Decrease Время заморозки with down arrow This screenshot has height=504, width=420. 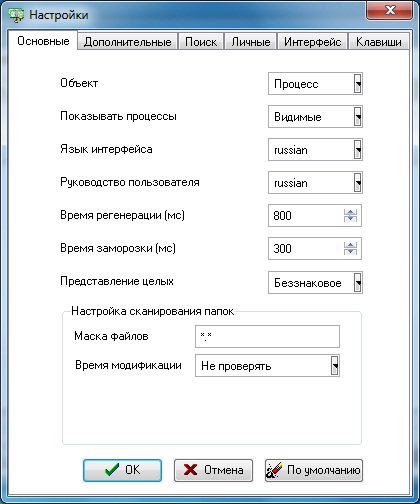coord(350,252)
